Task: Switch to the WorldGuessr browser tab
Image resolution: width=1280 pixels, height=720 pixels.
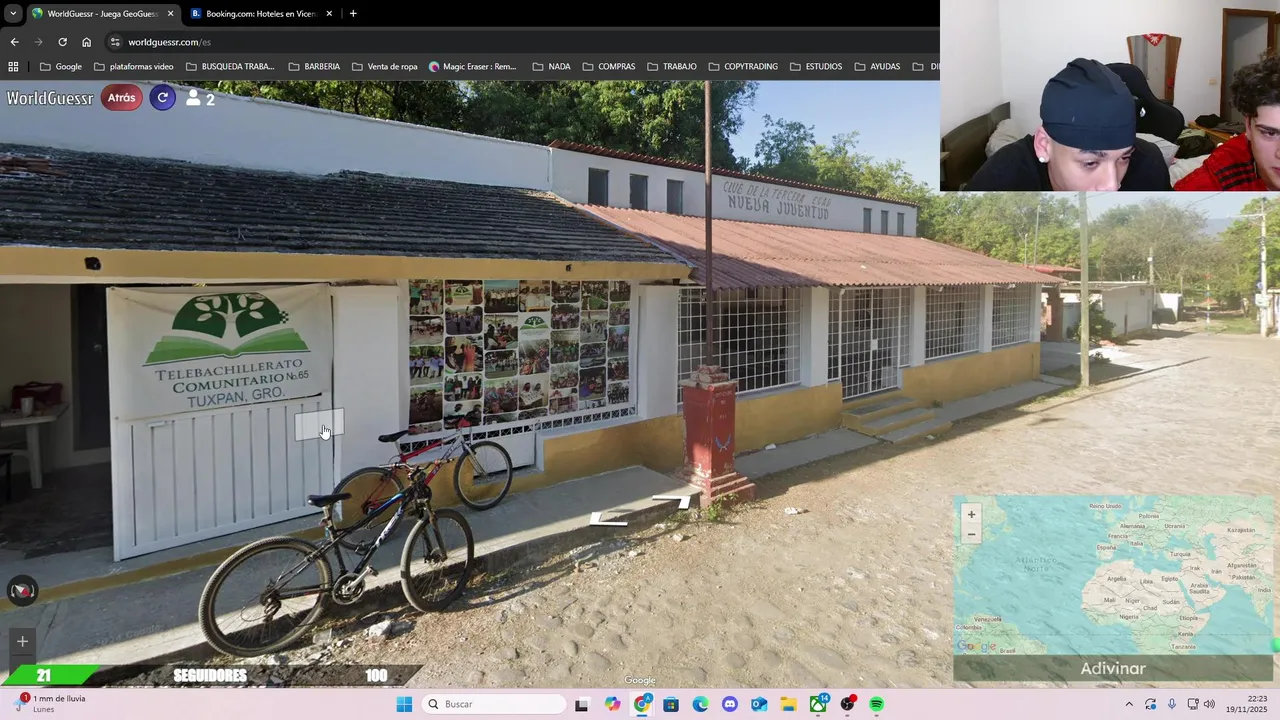Action: (101, 13)
